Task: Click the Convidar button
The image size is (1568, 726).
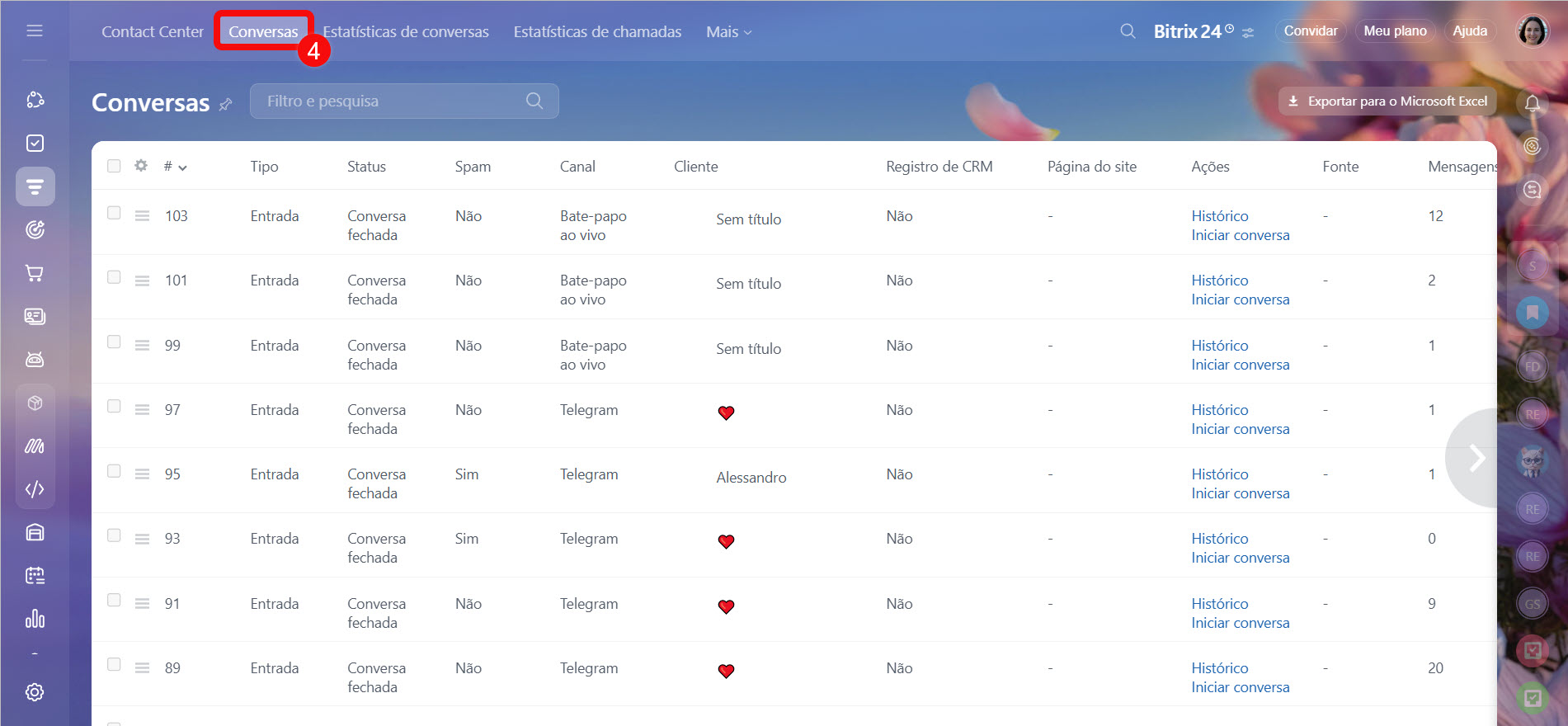Action: pos(1311,31)
